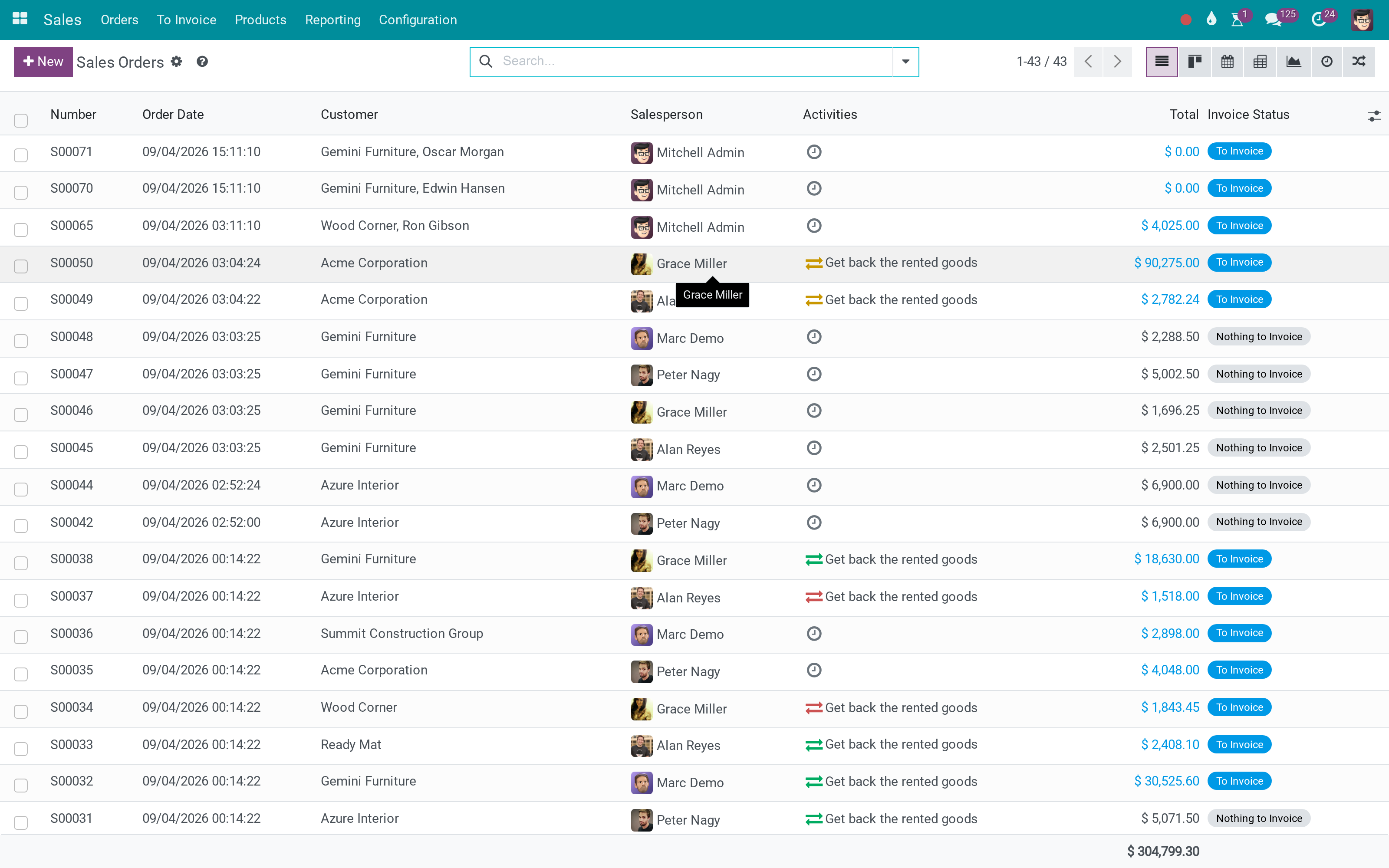Click To Invoice status badge for S00065

click(x=1239, y=225)
